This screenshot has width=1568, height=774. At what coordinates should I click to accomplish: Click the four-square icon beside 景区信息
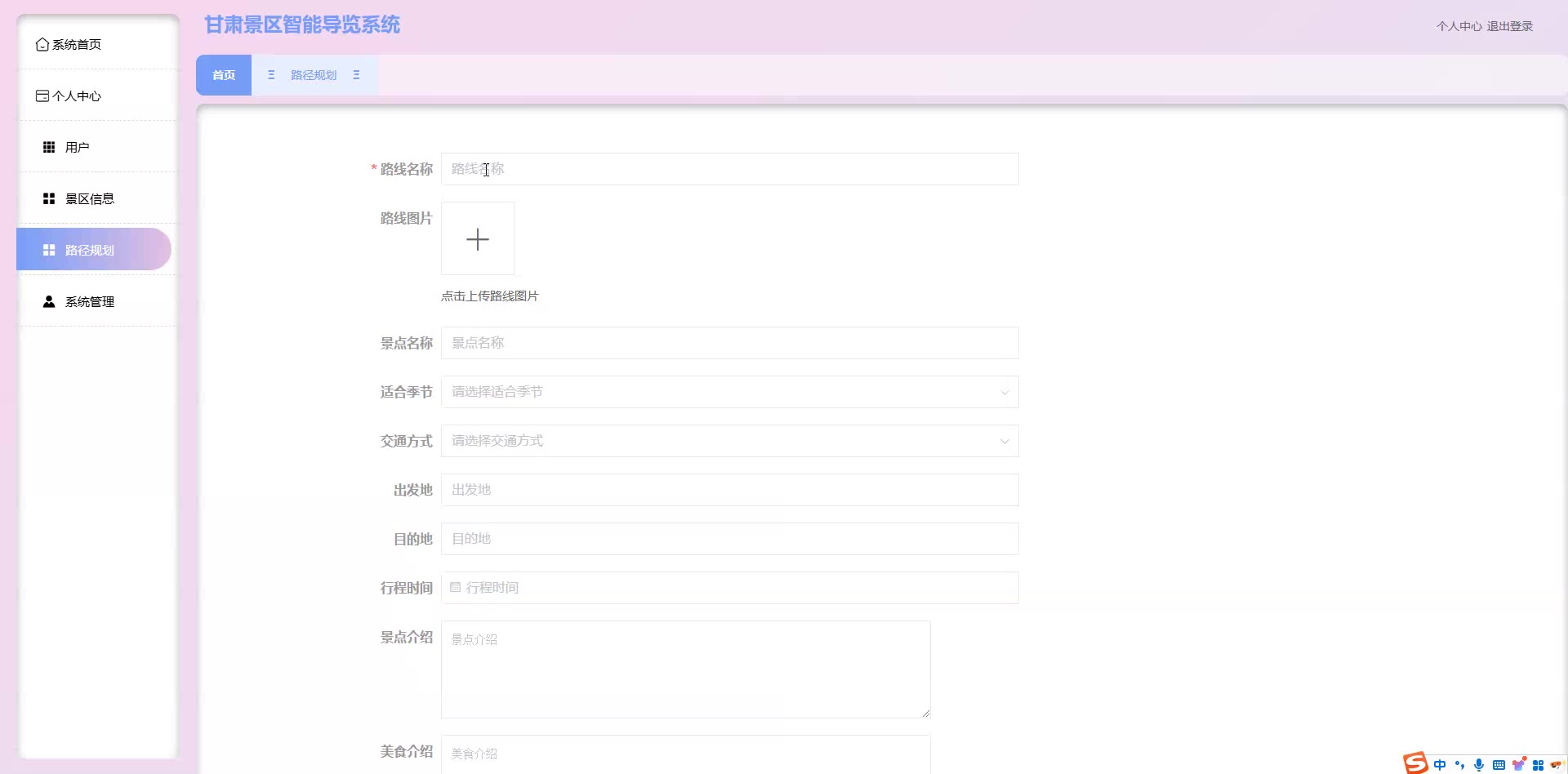pos(49,198)
